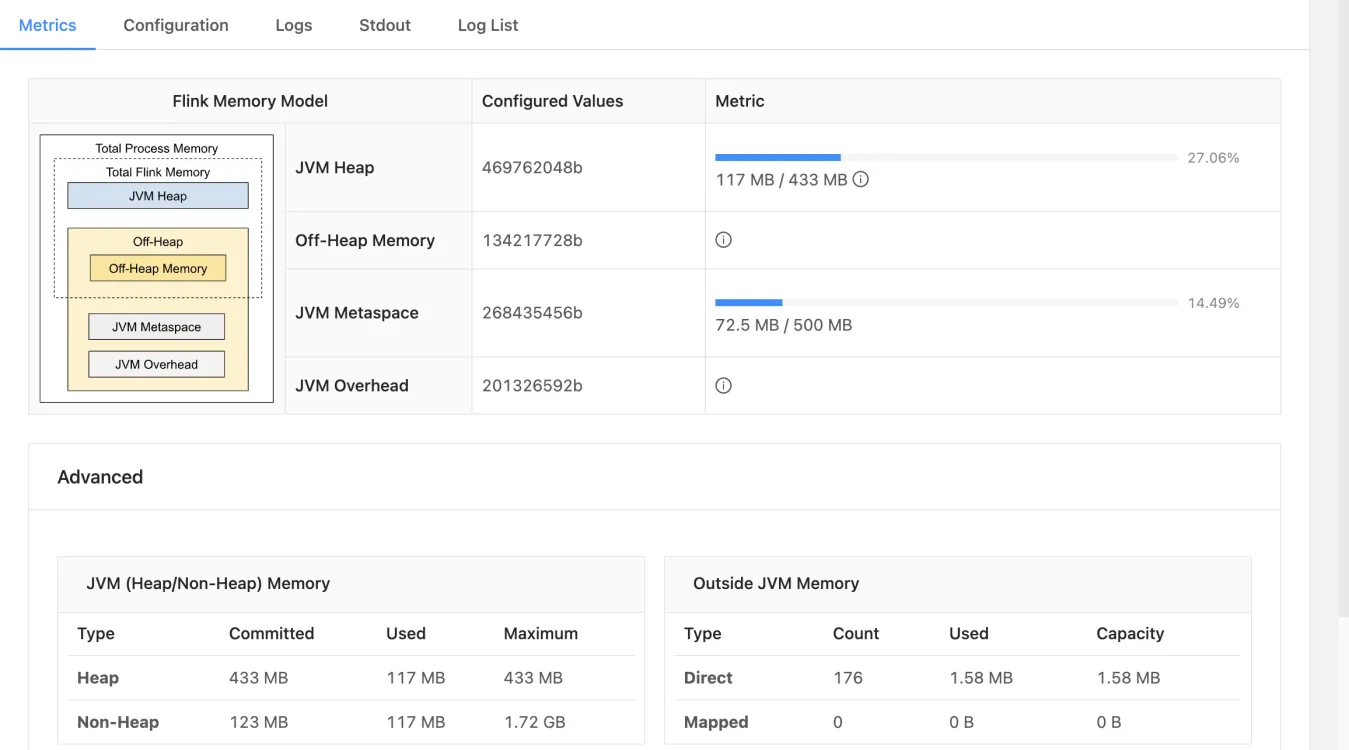Screen dimensions: 1349x750
Task: Click the info icon in JVM Overhead row
Action: 724,385
